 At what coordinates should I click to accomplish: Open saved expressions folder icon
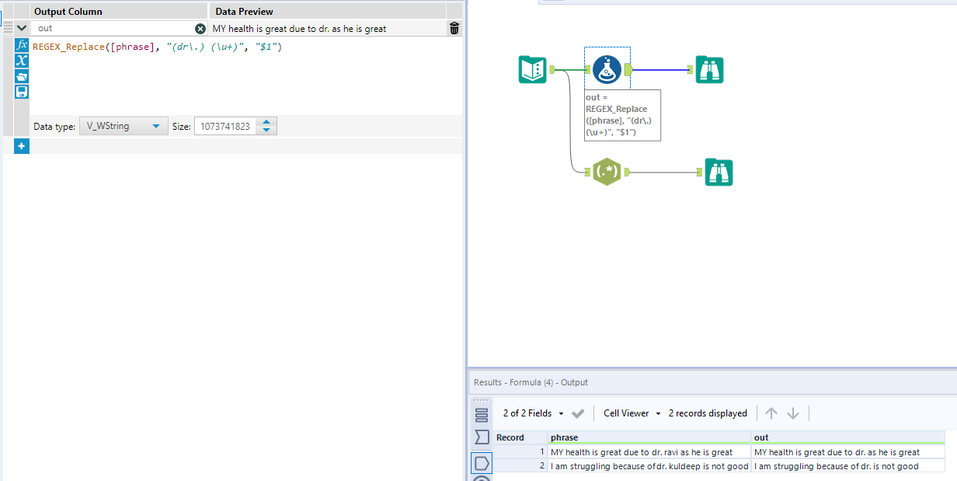(x=22, y=76)
